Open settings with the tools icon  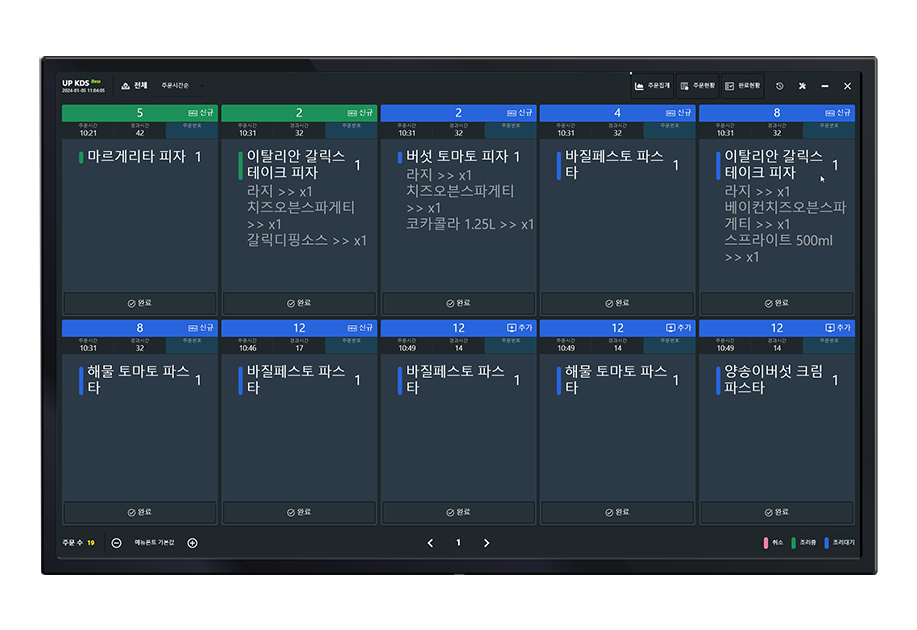click(802, 86)
